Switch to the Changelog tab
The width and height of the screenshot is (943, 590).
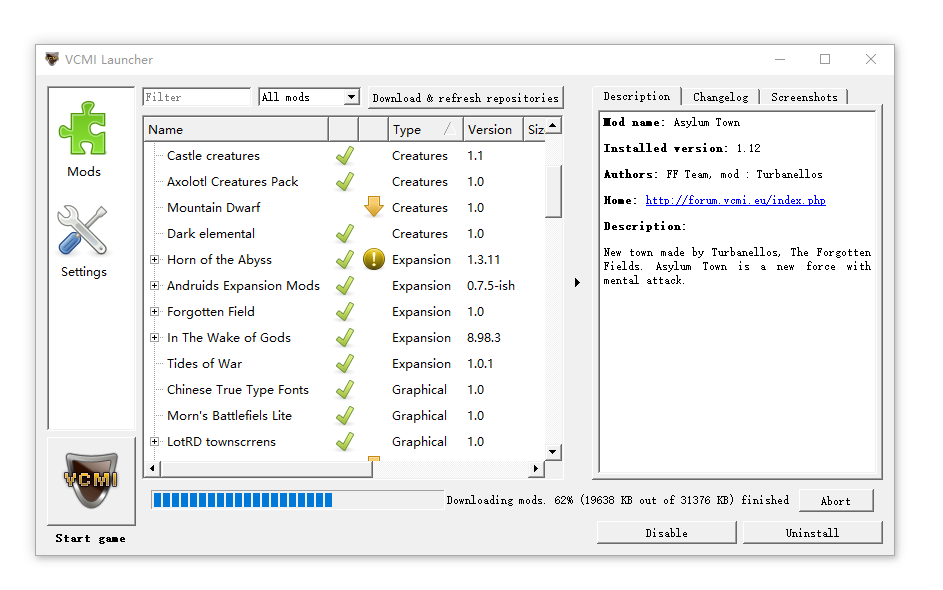click(x=720, y=97)
